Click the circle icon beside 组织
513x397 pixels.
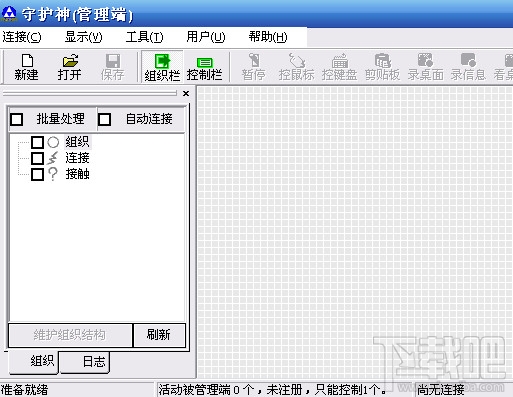(x=53, y=142)
